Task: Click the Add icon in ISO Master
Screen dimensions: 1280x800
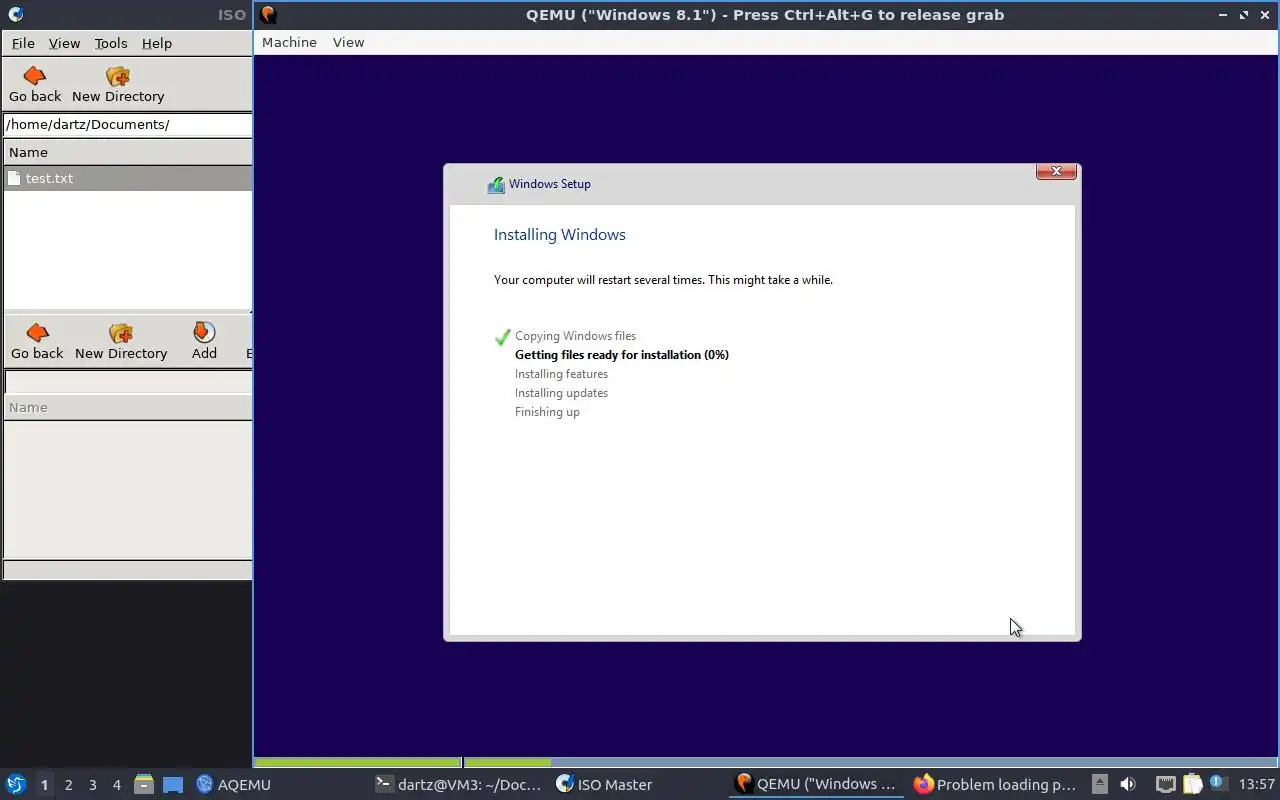Action: pos(204,332)
